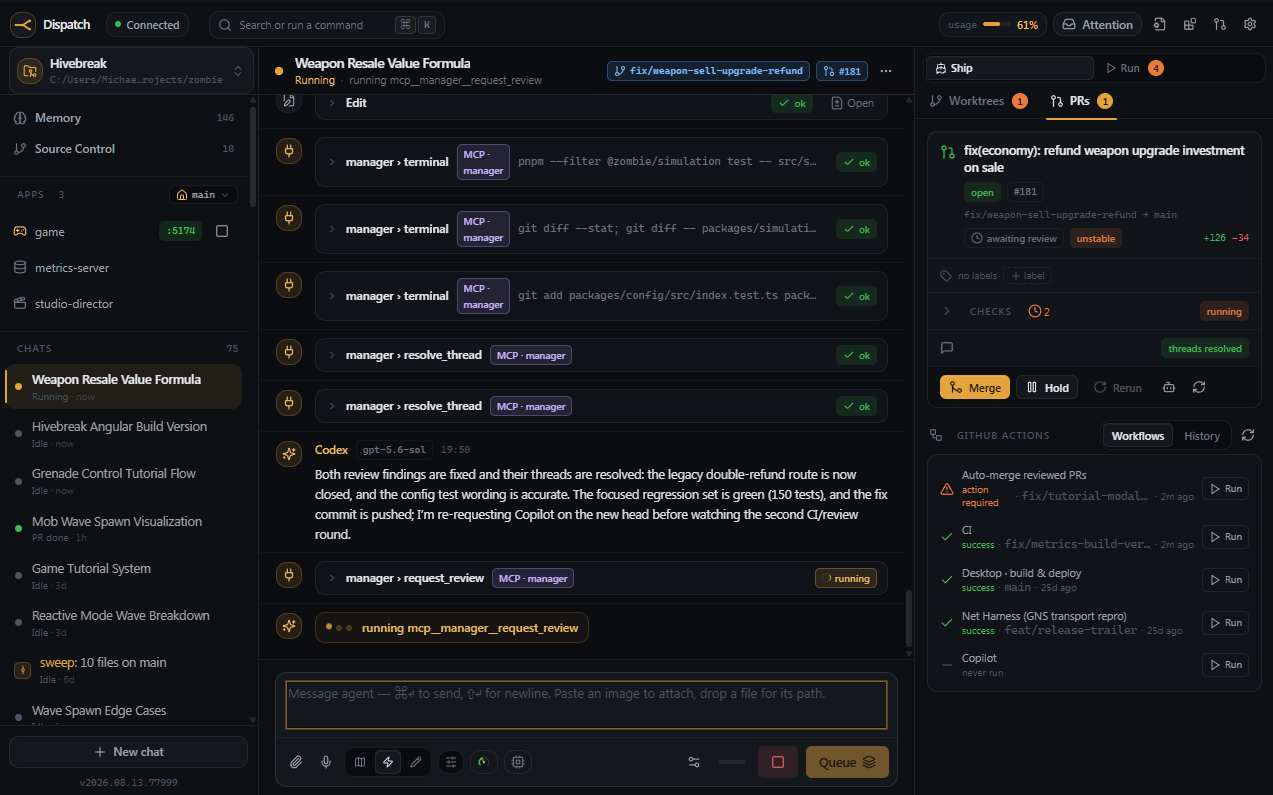Toggle the square checkbox beside game app
This screenshot has height=795, width=1273.
pos(222,231)
